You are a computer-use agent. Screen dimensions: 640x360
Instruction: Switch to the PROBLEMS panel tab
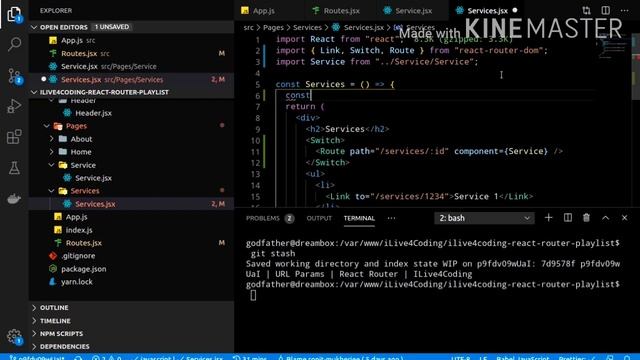click(262, 218)
